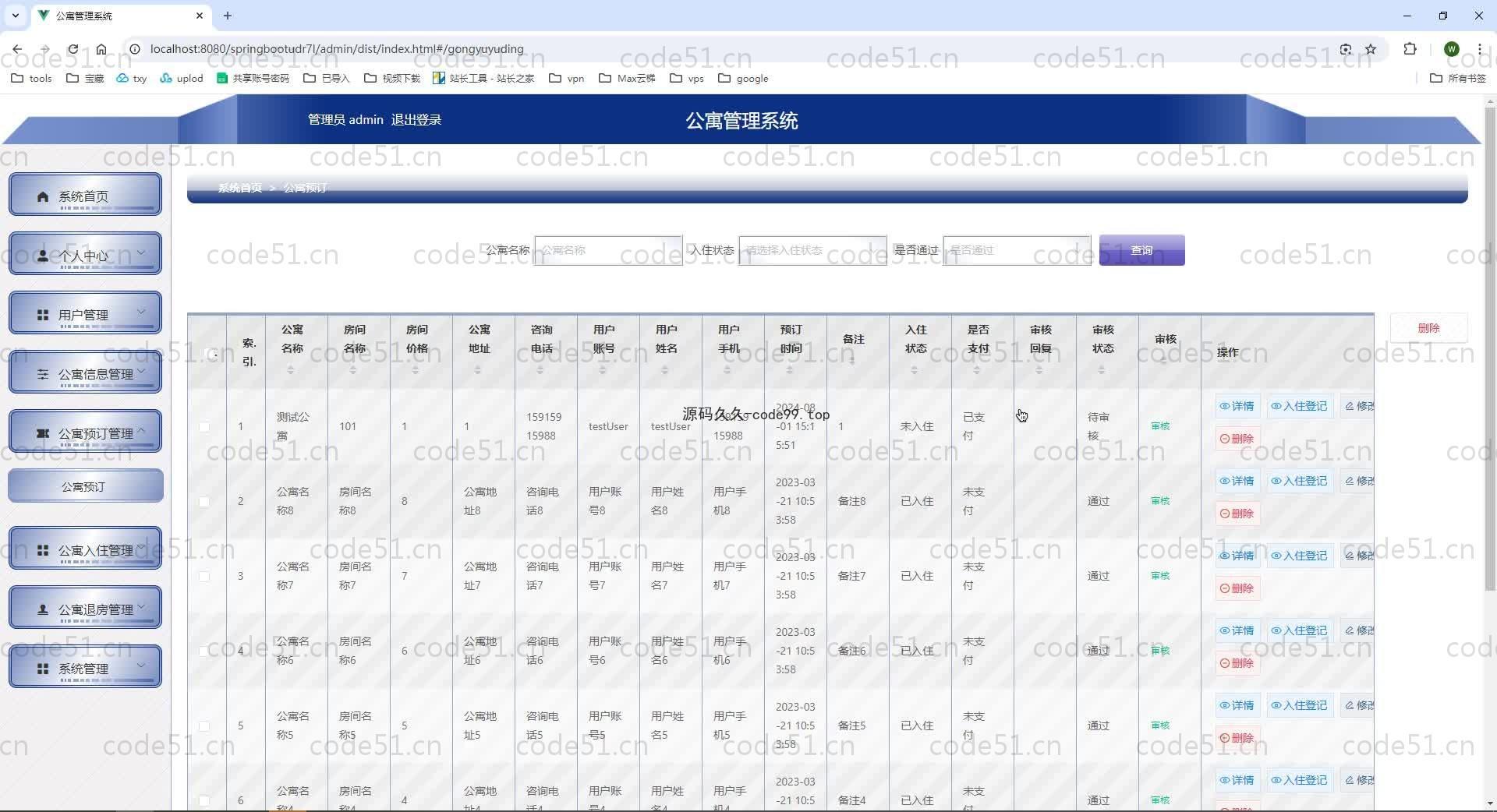Open the 所有书签 folder

tap(1458, 78)
